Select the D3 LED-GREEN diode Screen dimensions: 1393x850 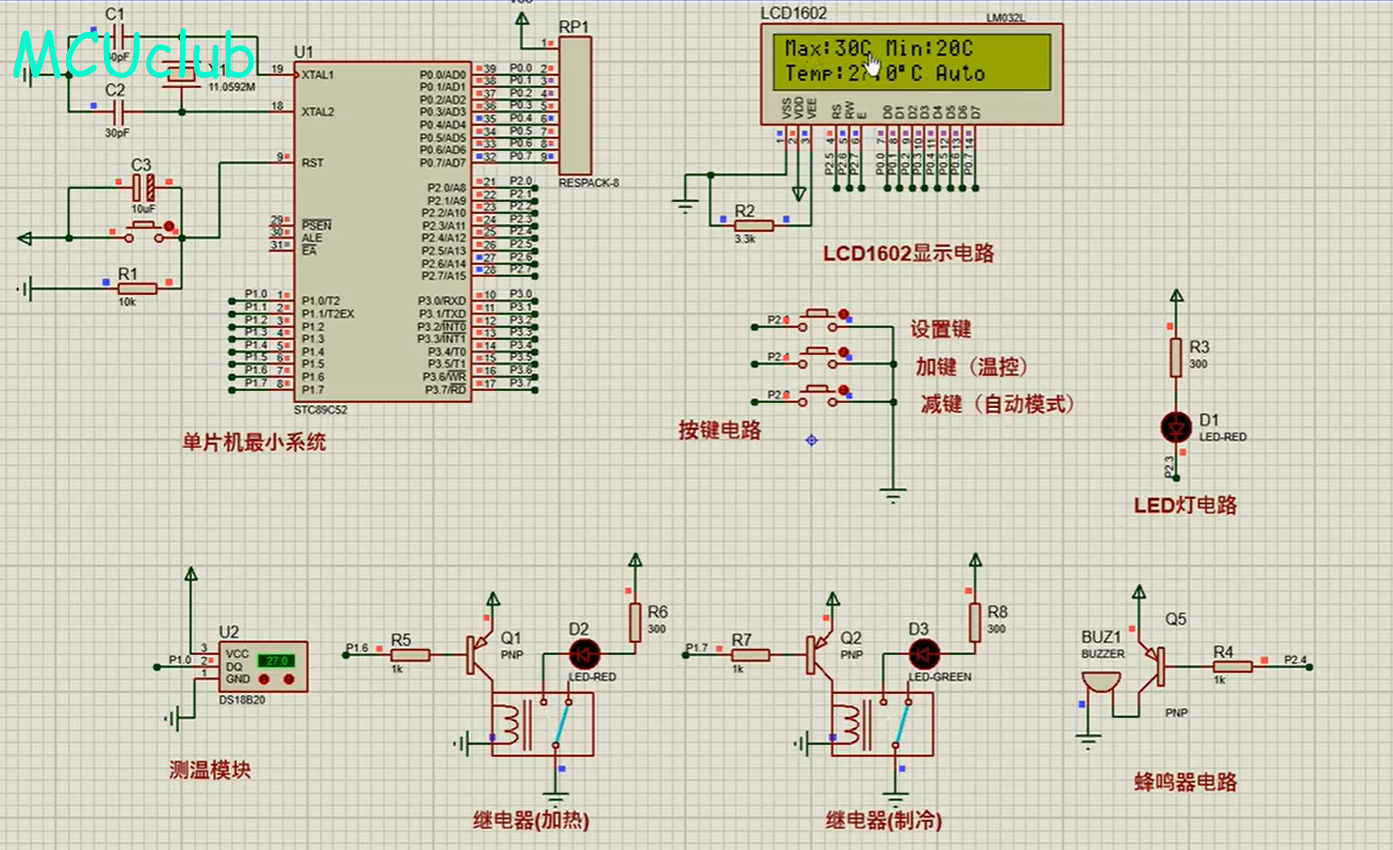click(922, 655)
